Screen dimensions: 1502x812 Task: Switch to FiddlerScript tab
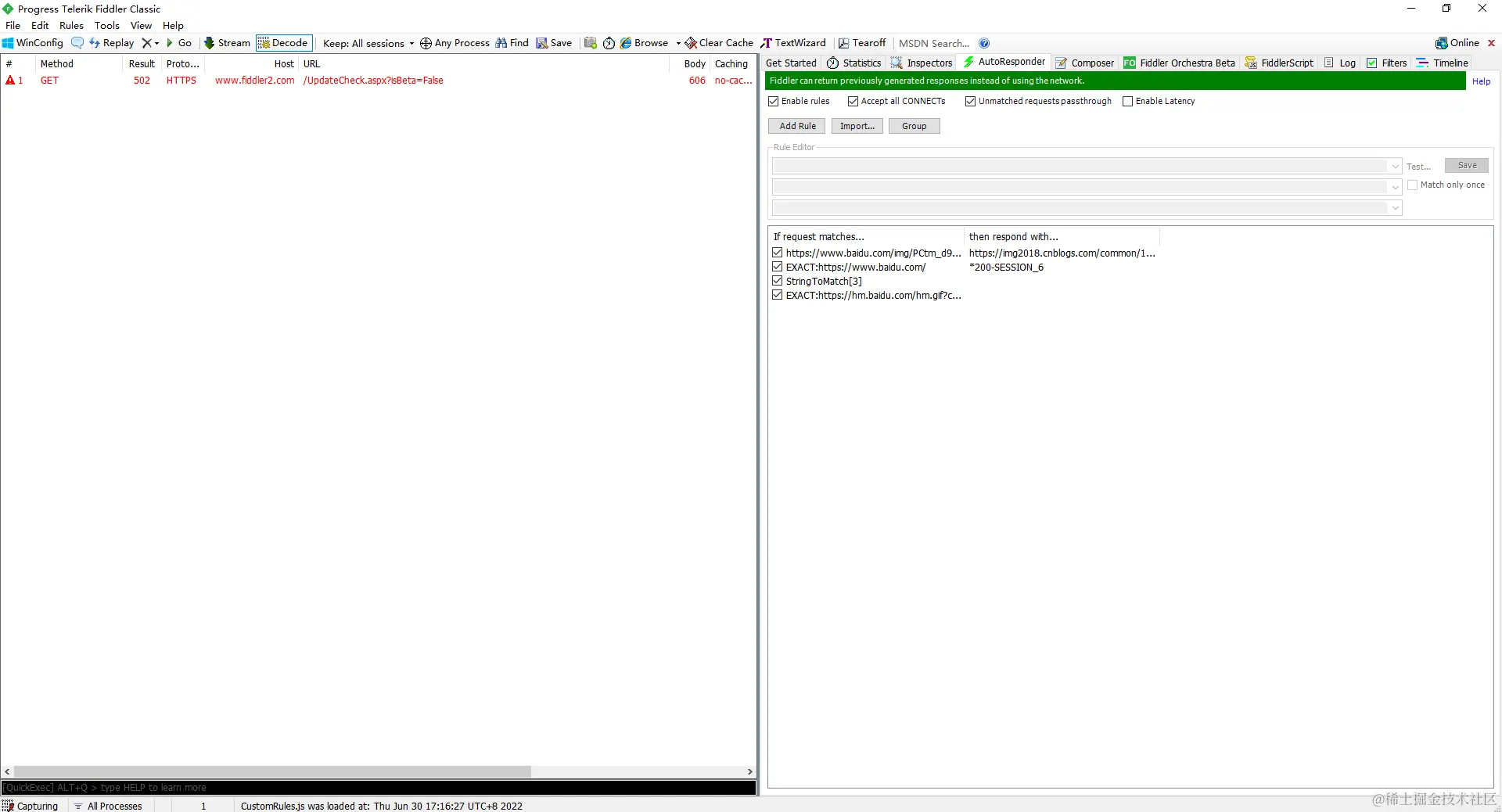coord(1279,63)
